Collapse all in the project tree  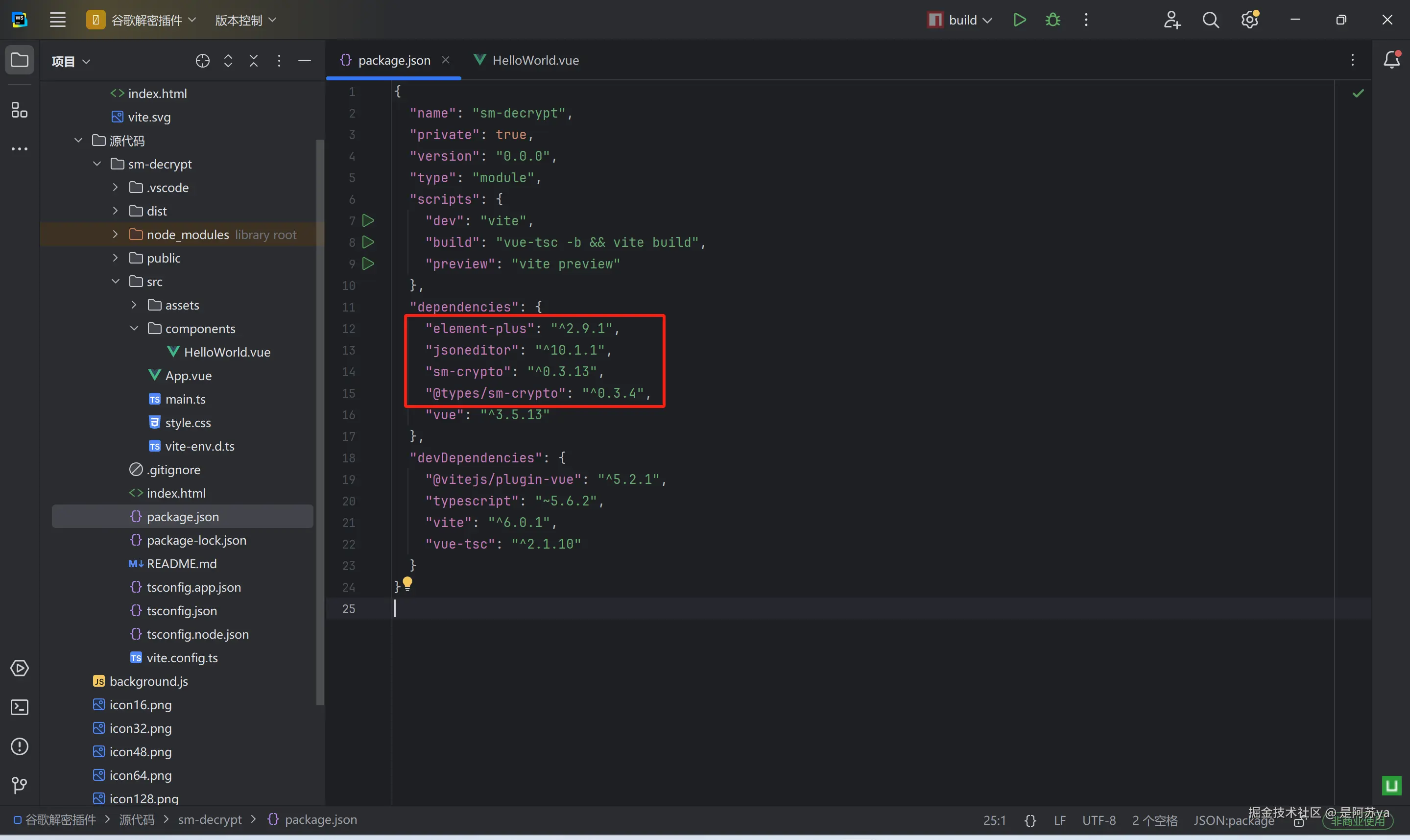tap(254, 61)
